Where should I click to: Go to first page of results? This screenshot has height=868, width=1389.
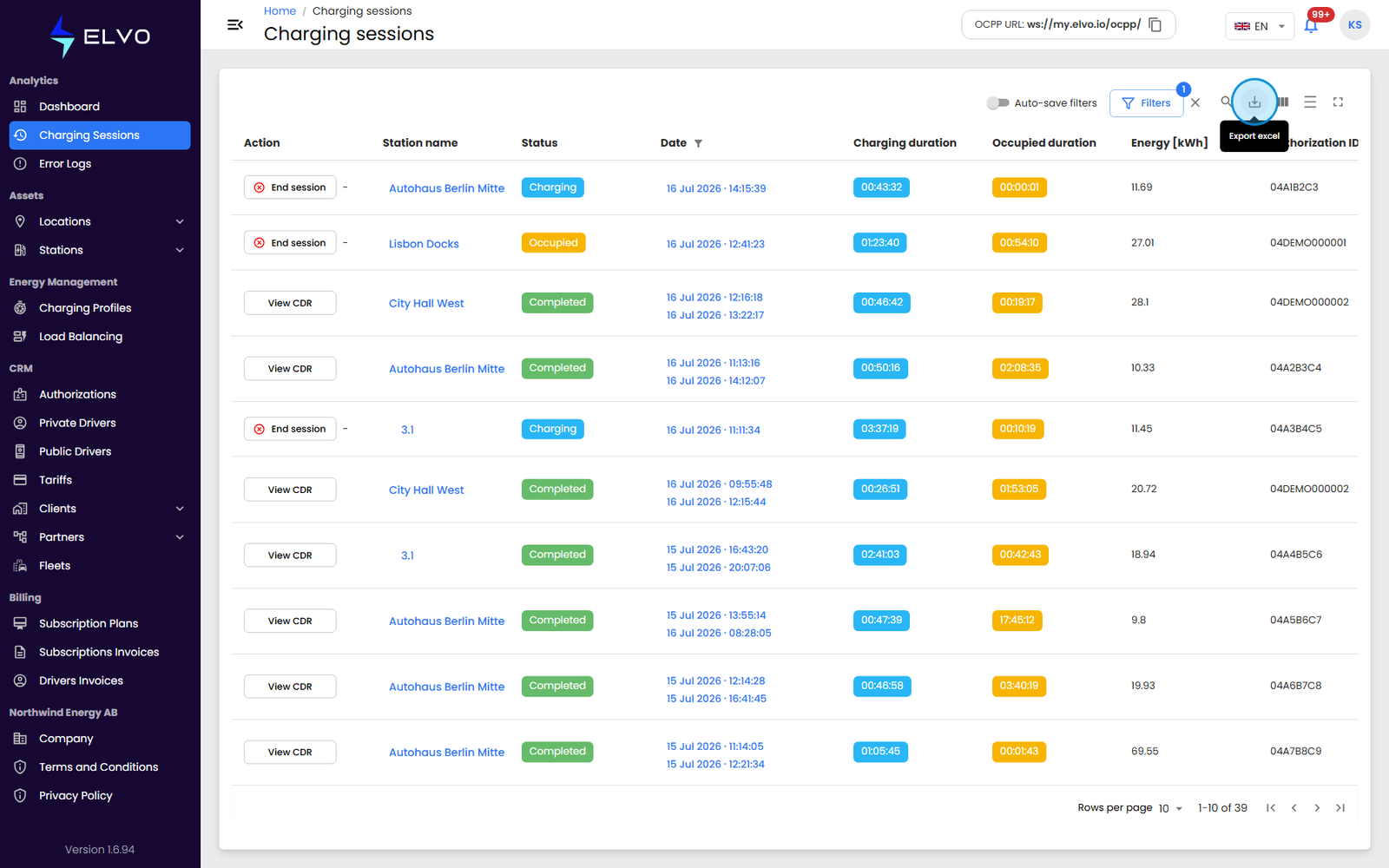click(x=1270, y=808)
